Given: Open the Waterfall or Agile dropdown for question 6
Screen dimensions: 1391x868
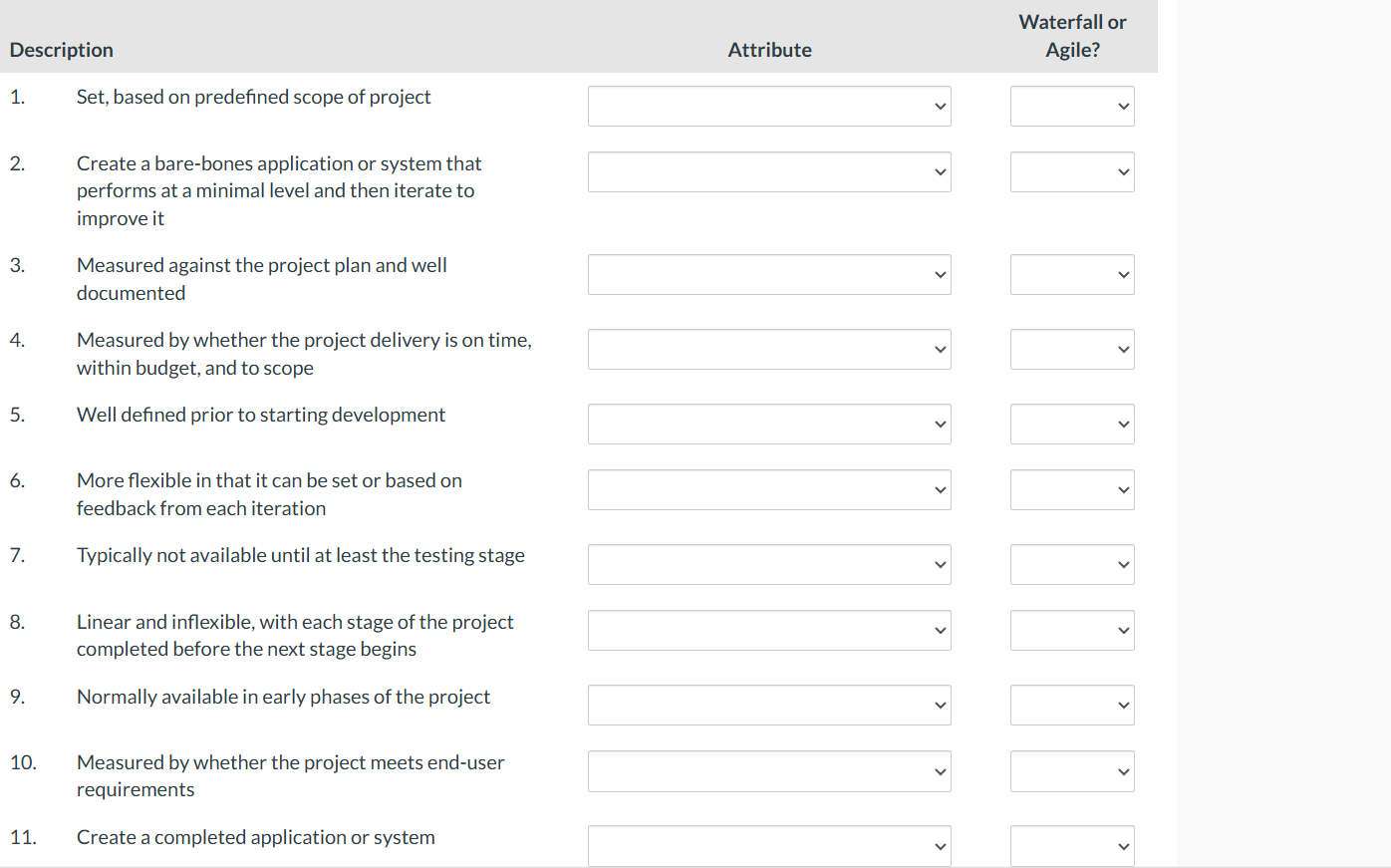Looking at the screenshot, I should pos(1072,489).
